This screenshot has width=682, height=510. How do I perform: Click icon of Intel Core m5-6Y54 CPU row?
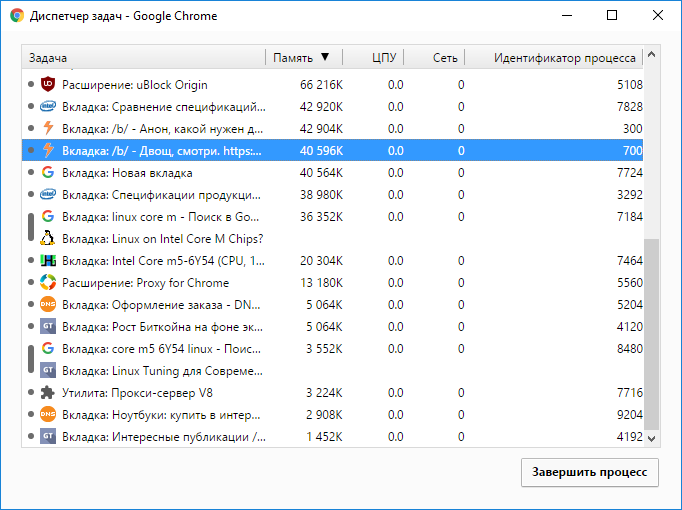click(48, 260)
